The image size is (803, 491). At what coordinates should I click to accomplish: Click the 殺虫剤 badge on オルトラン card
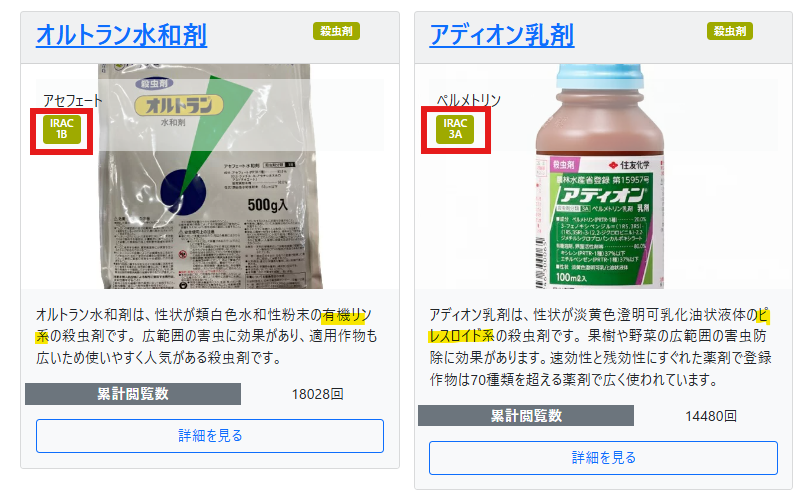pyautogui.click(x=336, y=31)
